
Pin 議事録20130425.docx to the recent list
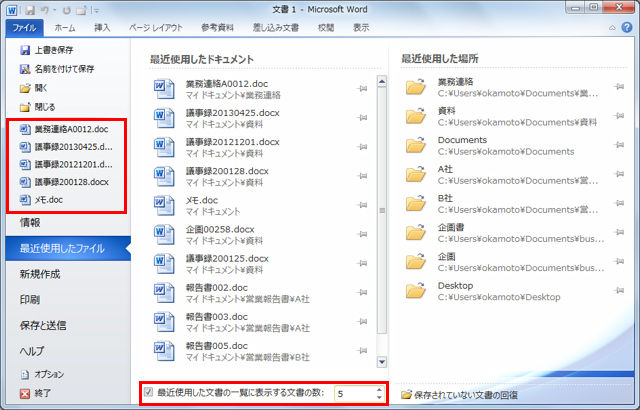[x=362, y=117]
